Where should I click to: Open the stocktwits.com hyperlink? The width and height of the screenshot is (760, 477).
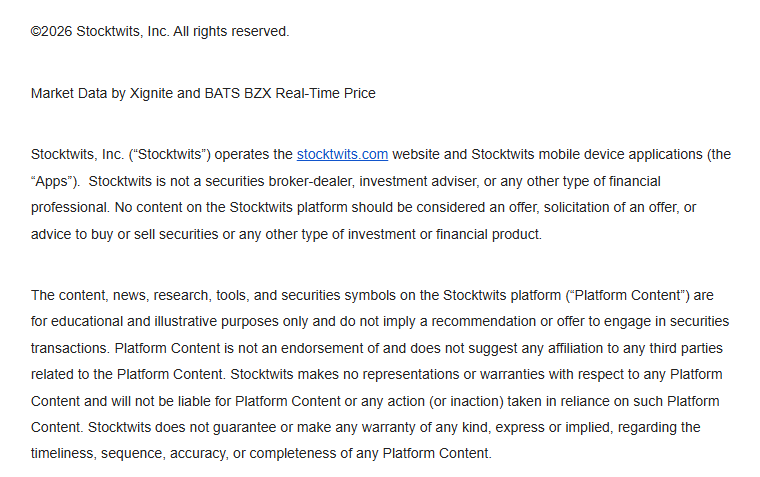pyautogui.click(x=342, y=155)
